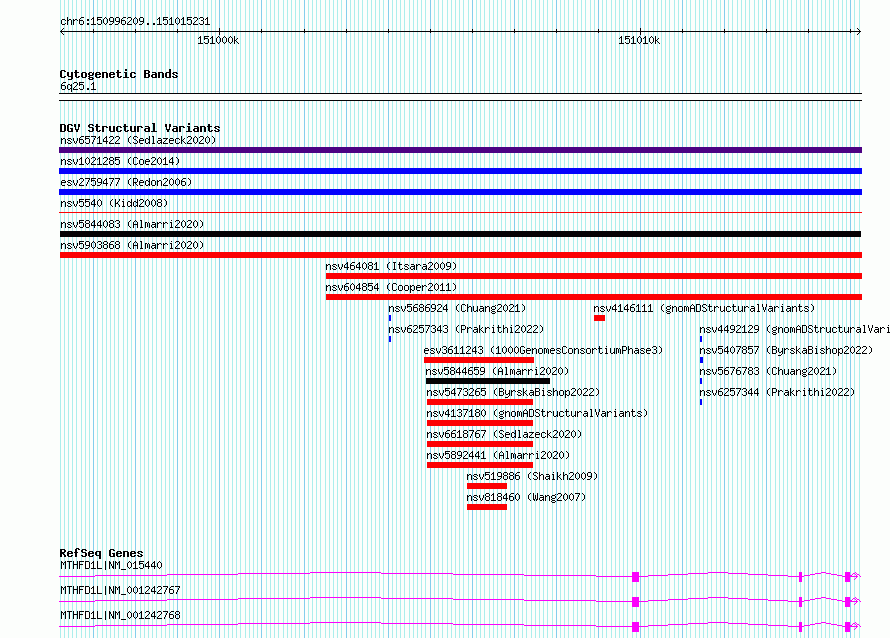Viewport: 890px width, 638px height.
Task: Click the black bar under nsv5844083
Action: pos(460,234)
